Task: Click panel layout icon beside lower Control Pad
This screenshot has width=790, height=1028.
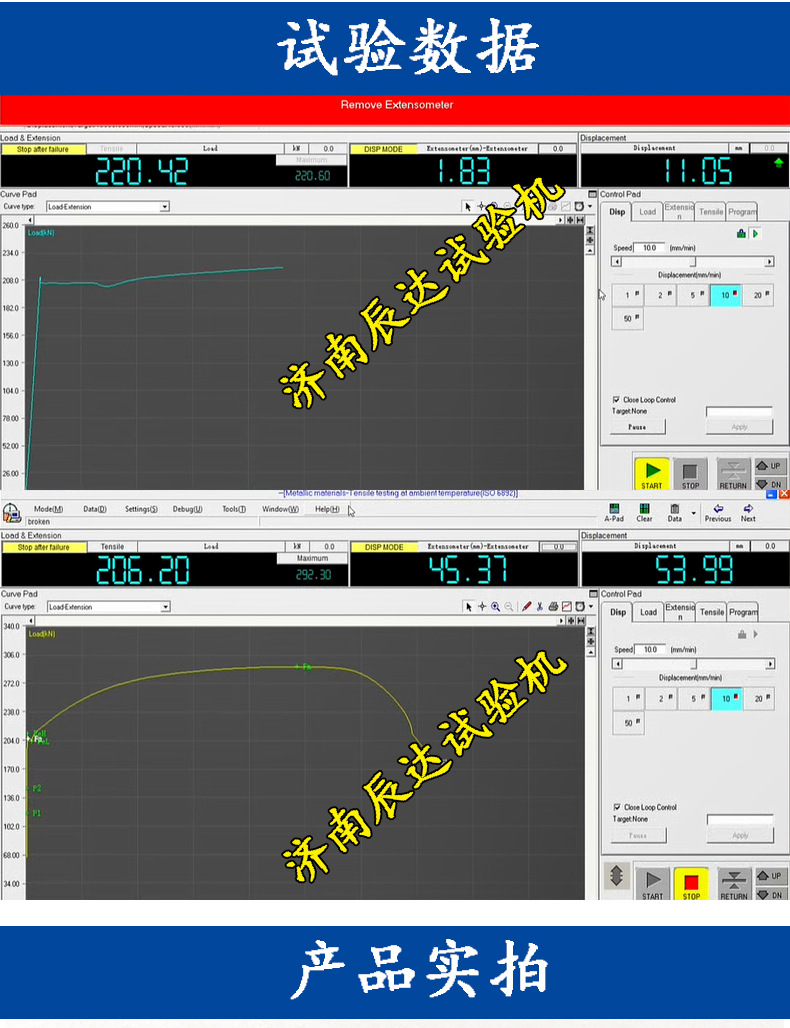Action: coord(593,593)
